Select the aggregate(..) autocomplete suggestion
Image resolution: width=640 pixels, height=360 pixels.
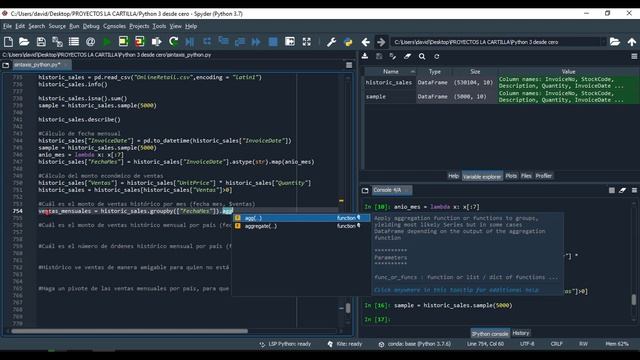pyautogui.click(x=302, y=226)
